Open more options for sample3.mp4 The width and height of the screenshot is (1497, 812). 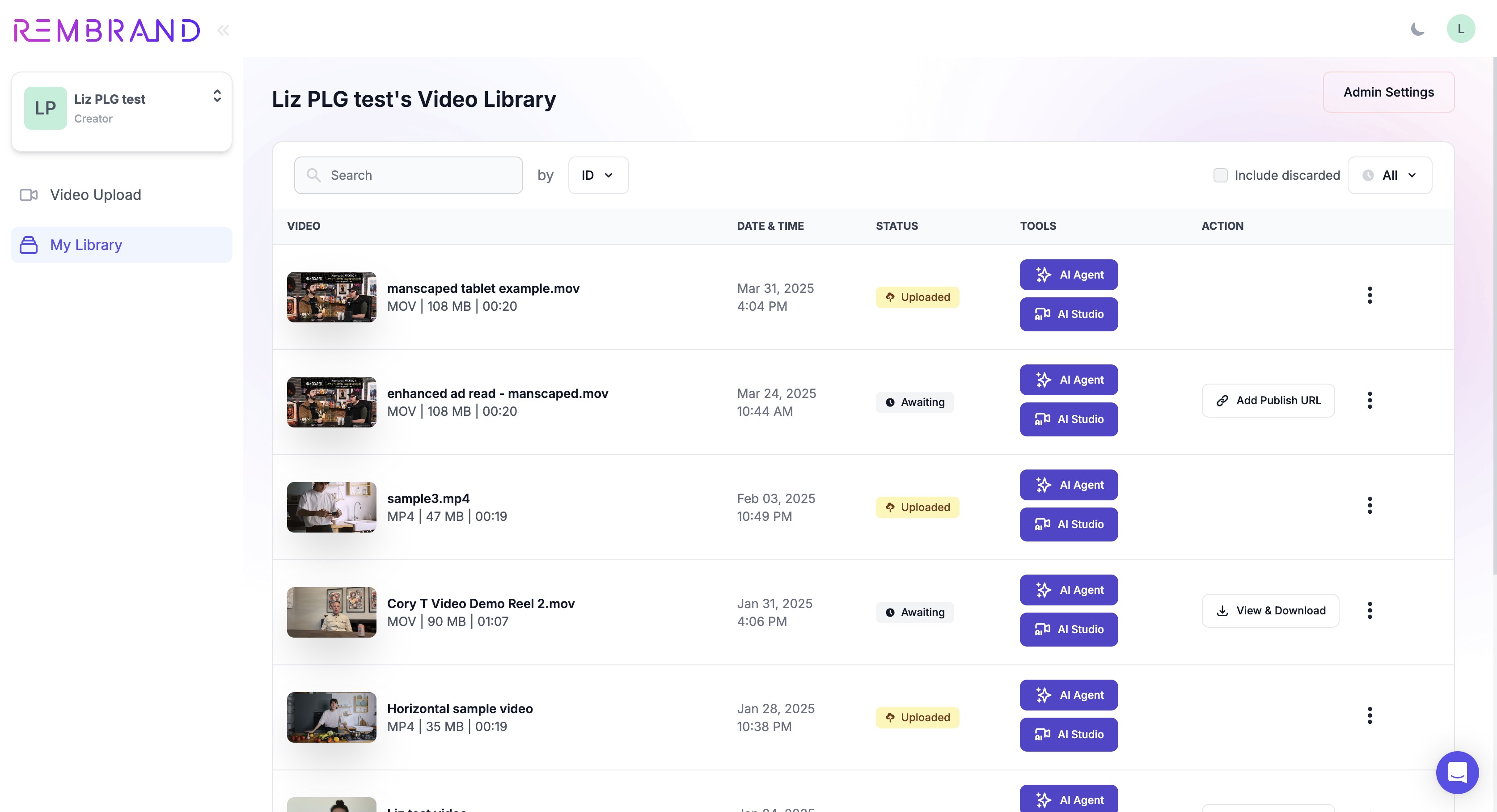tap(1370, 506)
